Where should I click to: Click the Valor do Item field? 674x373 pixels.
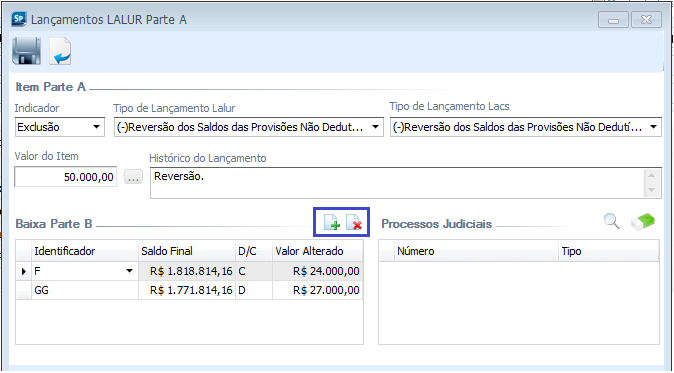(x=65, y=177)
